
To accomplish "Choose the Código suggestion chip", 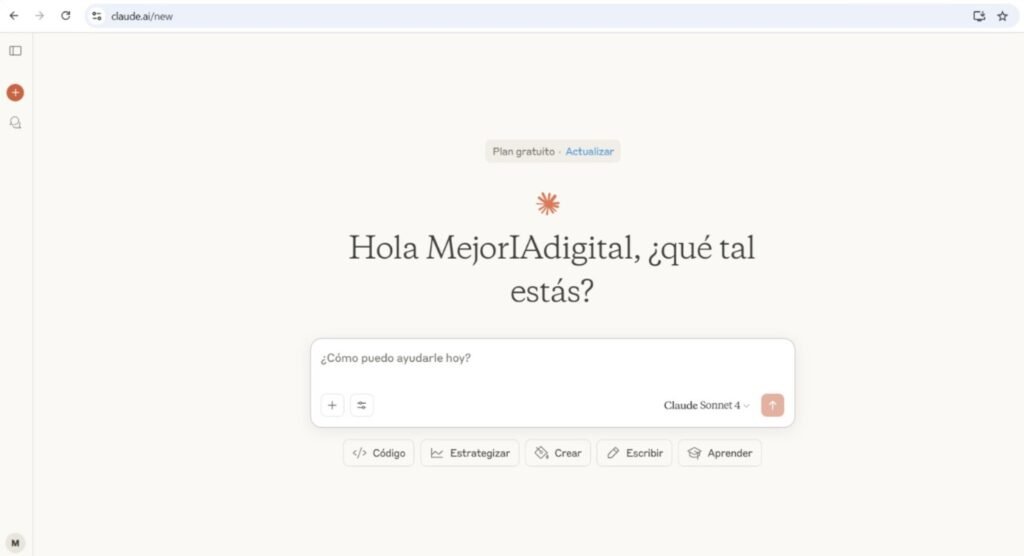I will coord(379,453).
